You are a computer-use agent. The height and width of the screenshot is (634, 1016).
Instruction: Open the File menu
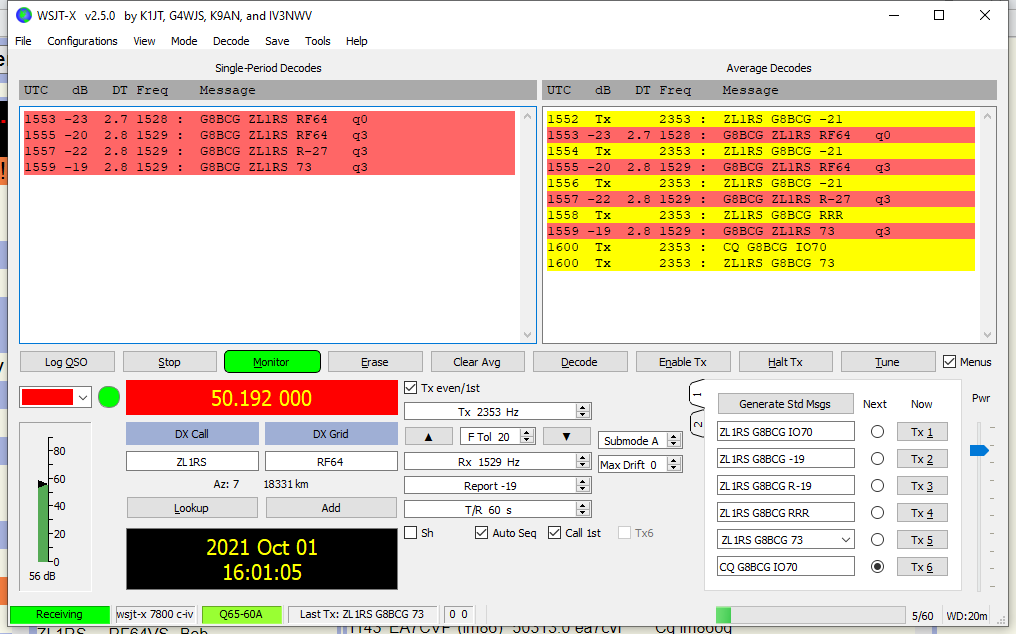tap(23, 41)
